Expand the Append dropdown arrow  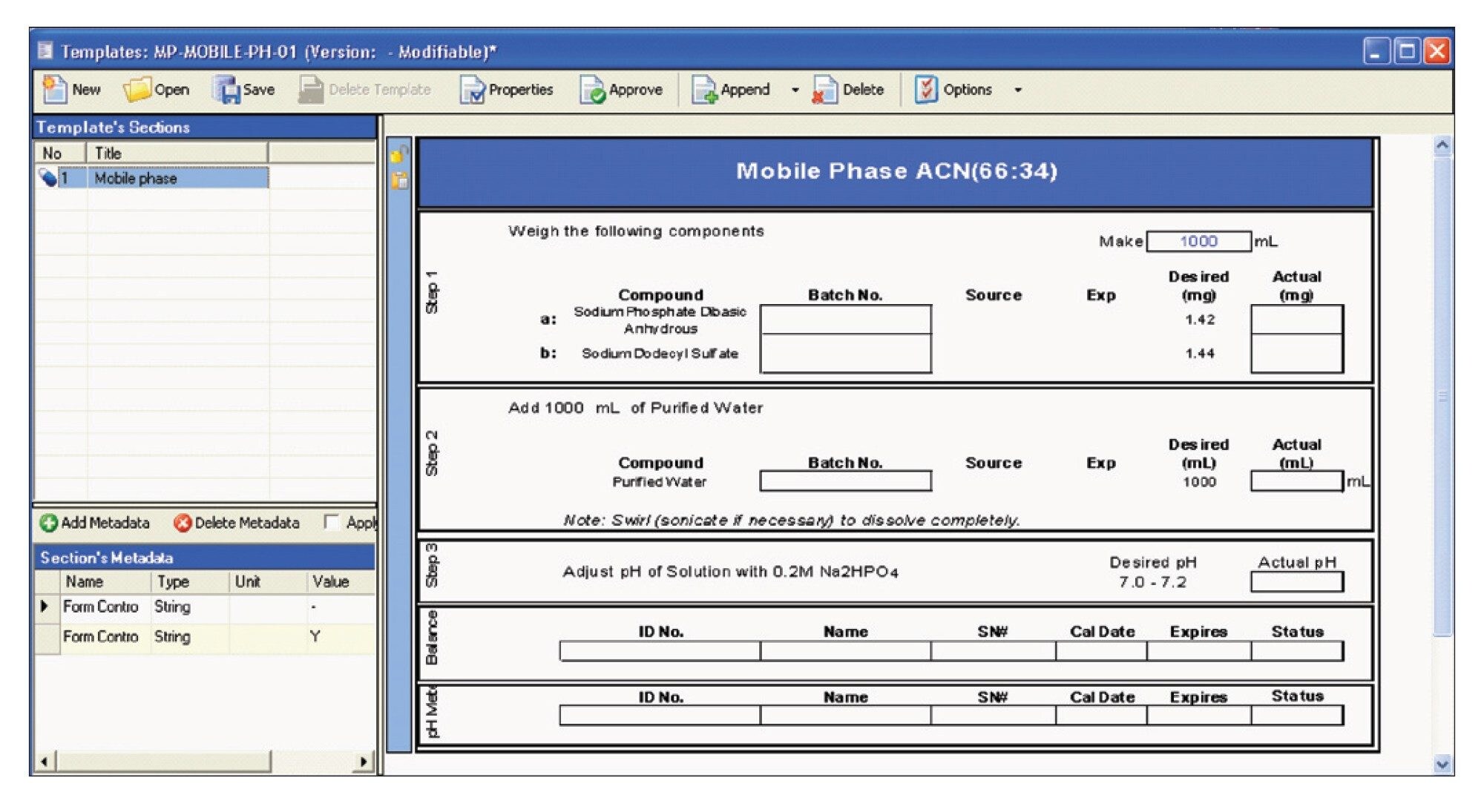pyautogui.click(x=795, y=90)
